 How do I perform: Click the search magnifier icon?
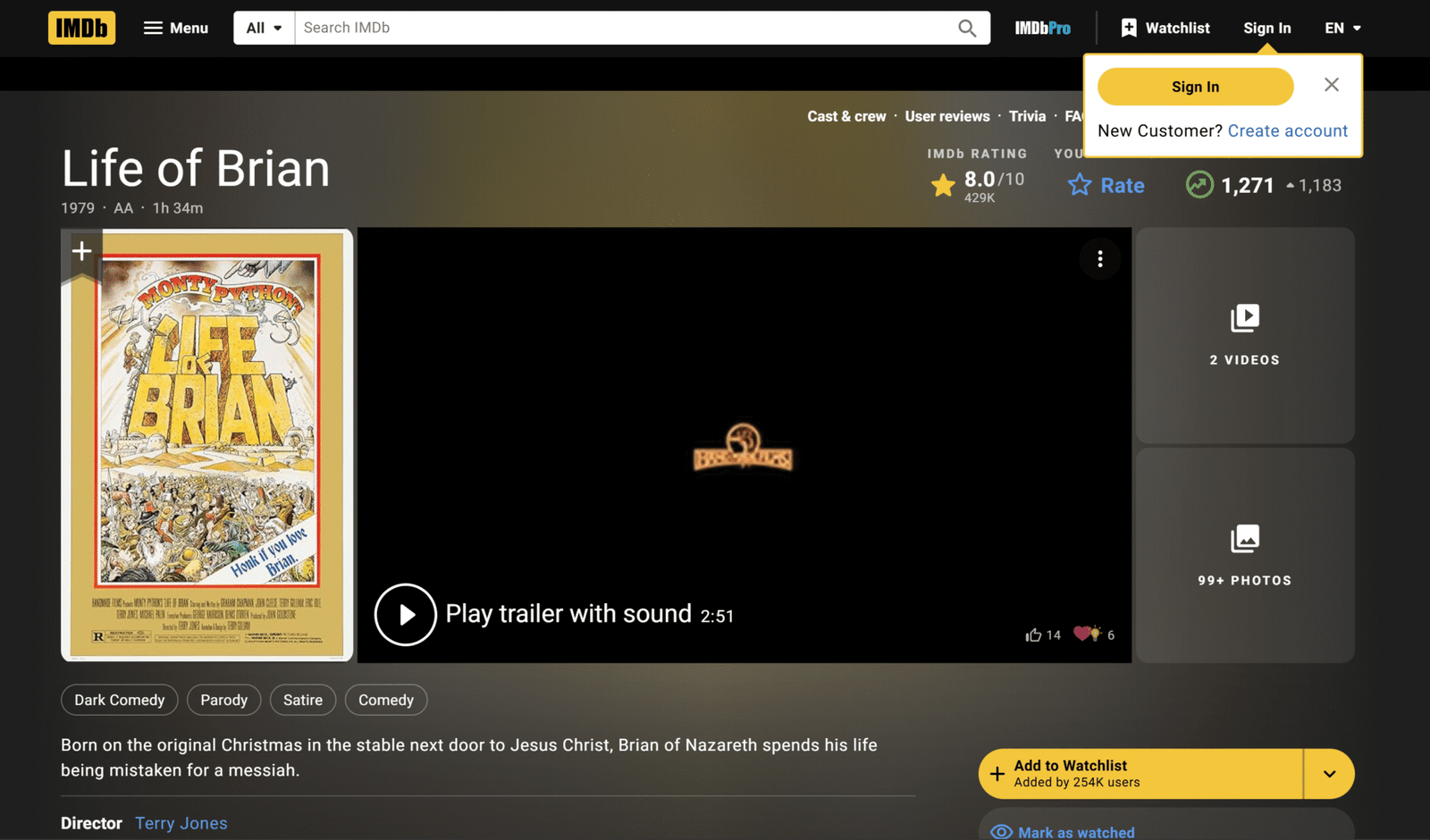[966, 28]
